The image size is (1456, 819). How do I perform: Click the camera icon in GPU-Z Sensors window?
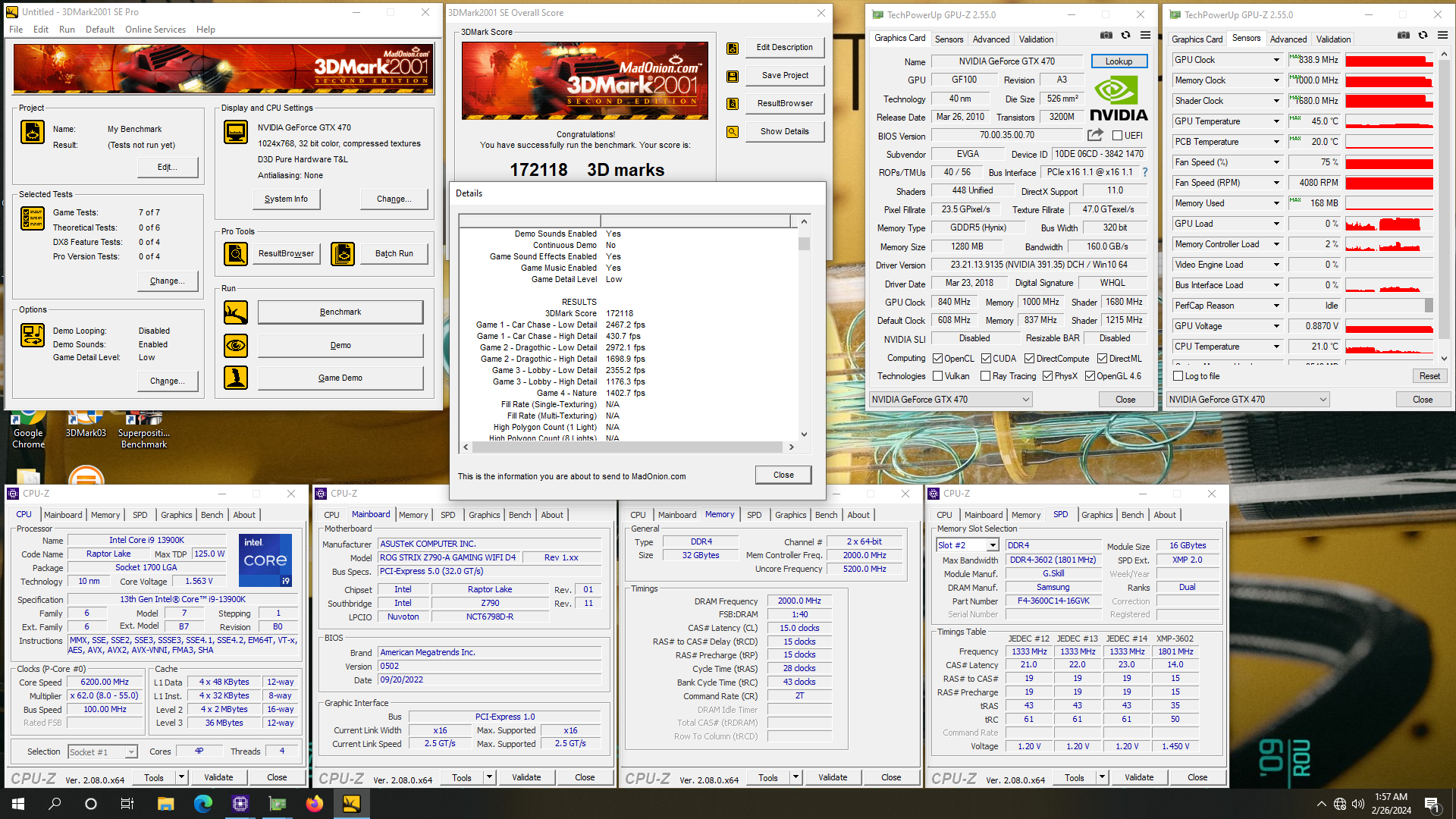point(1404,35)
